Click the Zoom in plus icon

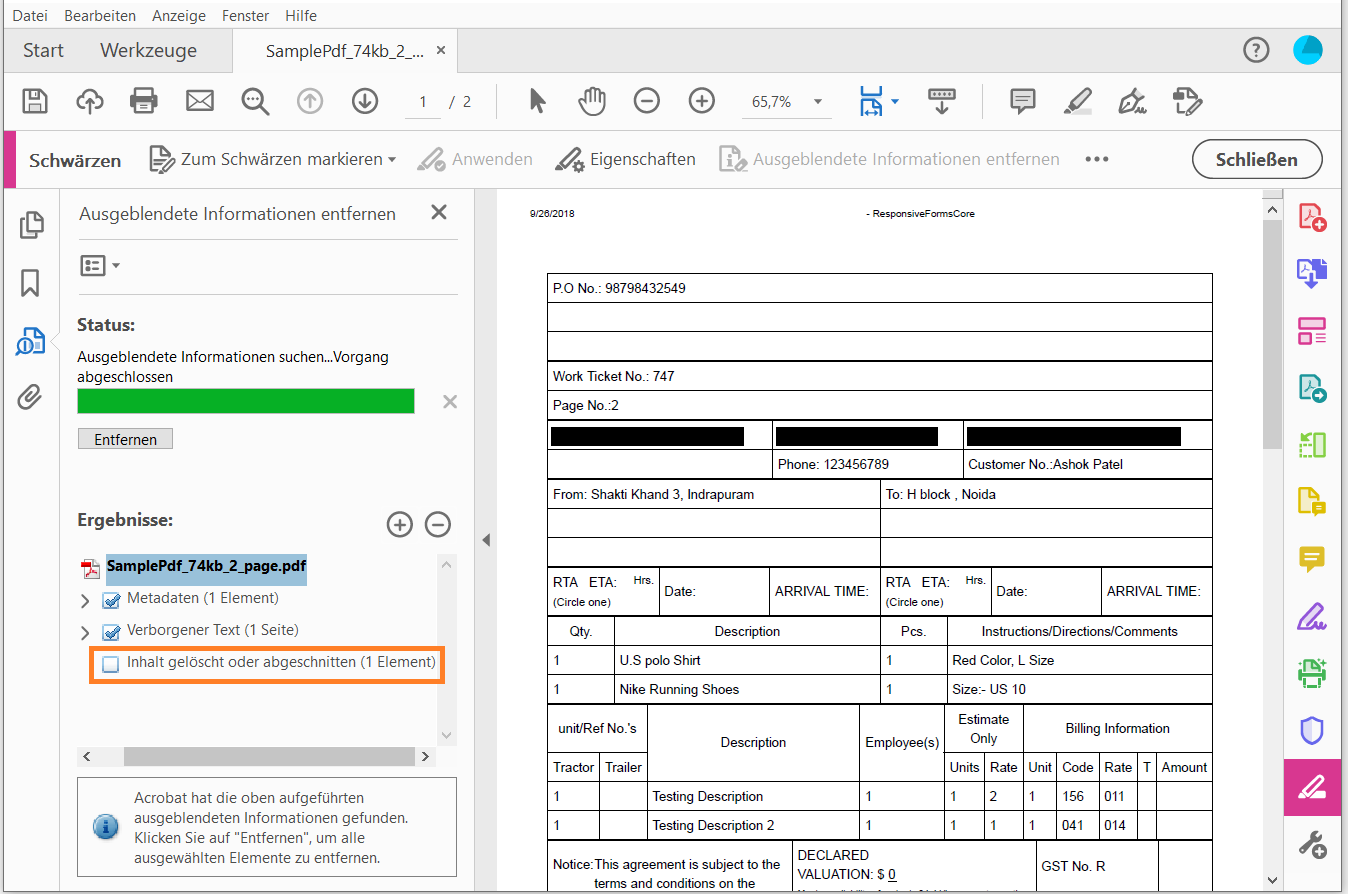pyautogui.click(x=702, y=101)
